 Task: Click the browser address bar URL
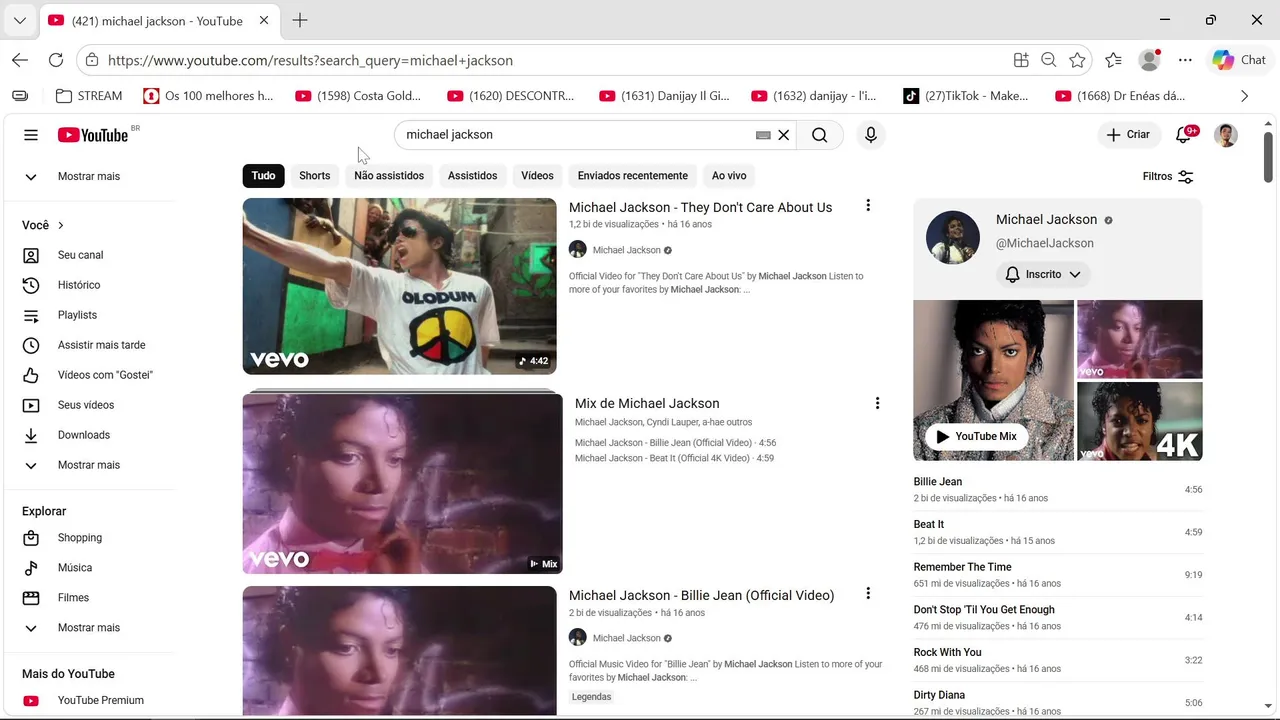tap(310, 60)
